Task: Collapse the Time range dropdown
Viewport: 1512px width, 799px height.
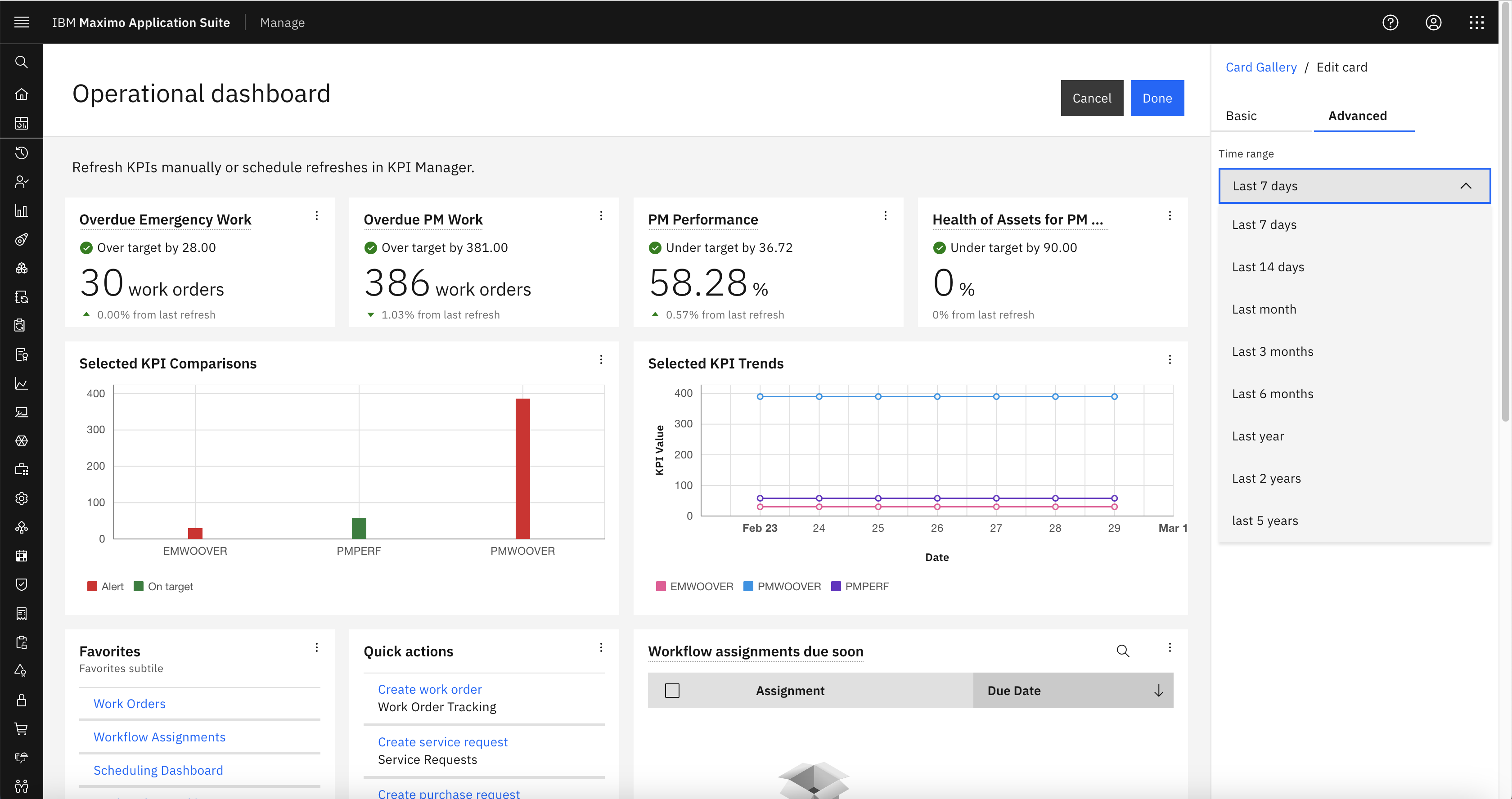Action: click(x=1465, y=186)
